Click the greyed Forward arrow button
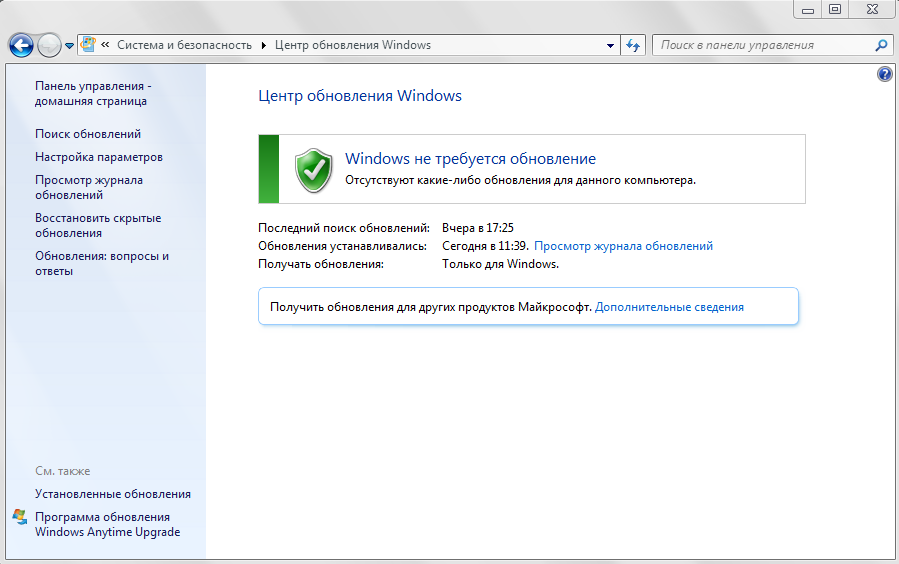Image resolution: width=899 pixels, height=564 pixels. [x=49, y=45]
